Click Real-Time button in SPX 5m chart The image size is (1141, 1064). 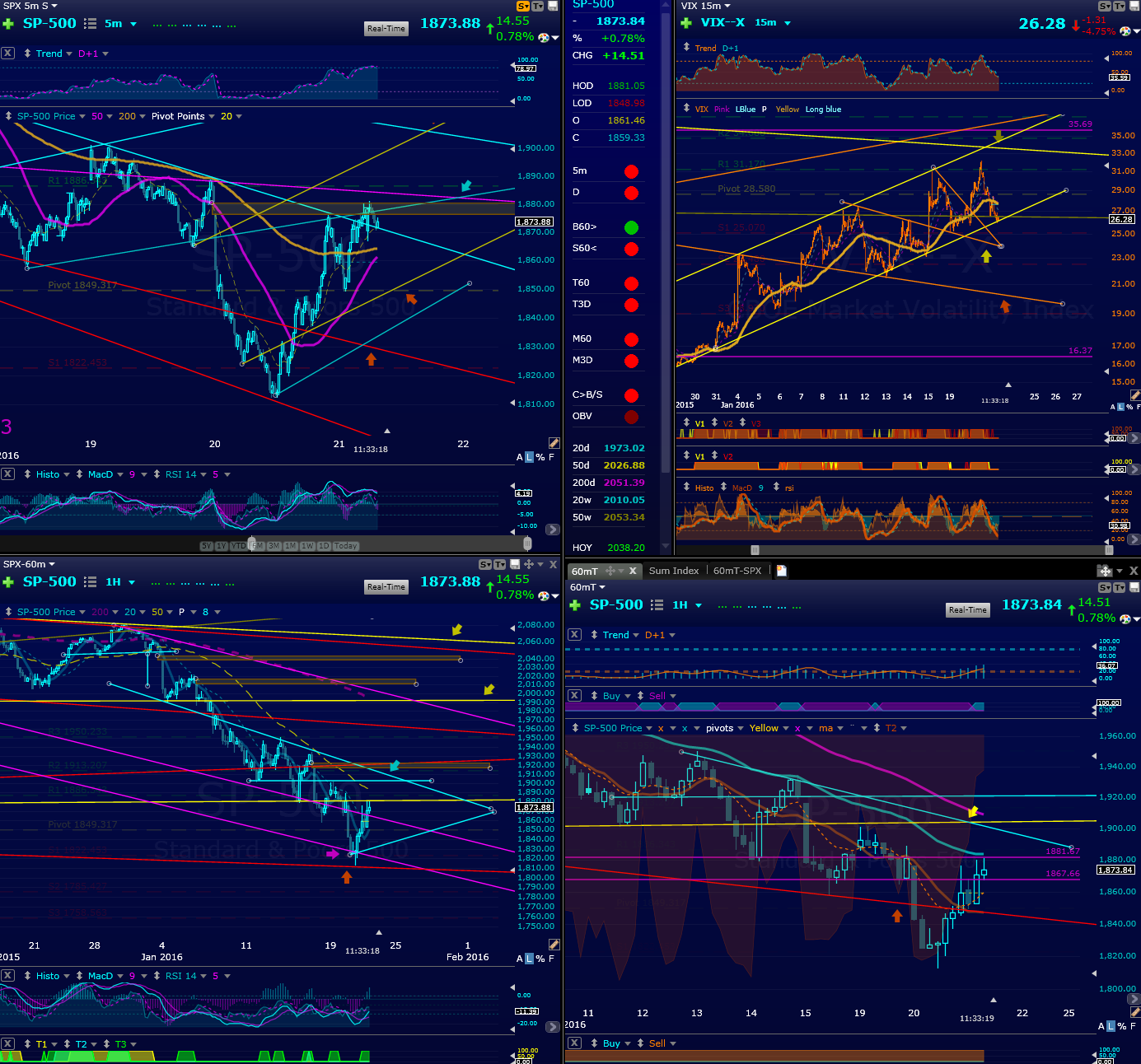(386, 29)
